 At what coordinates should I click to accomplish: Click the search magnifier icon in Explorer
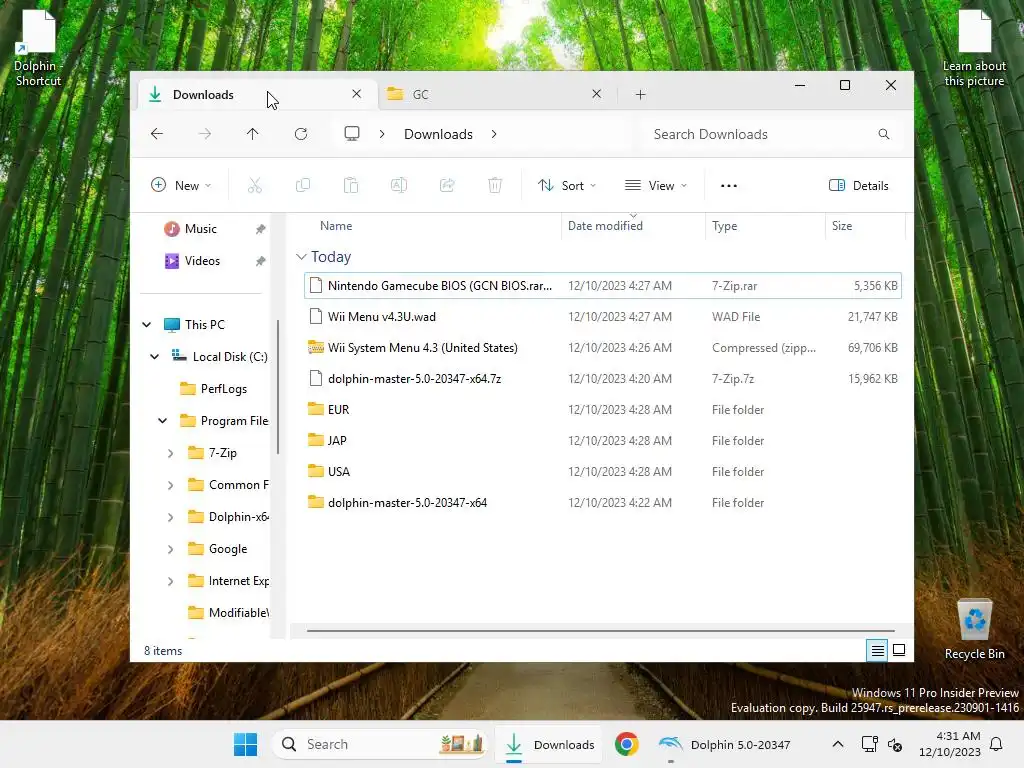point(884,134)
